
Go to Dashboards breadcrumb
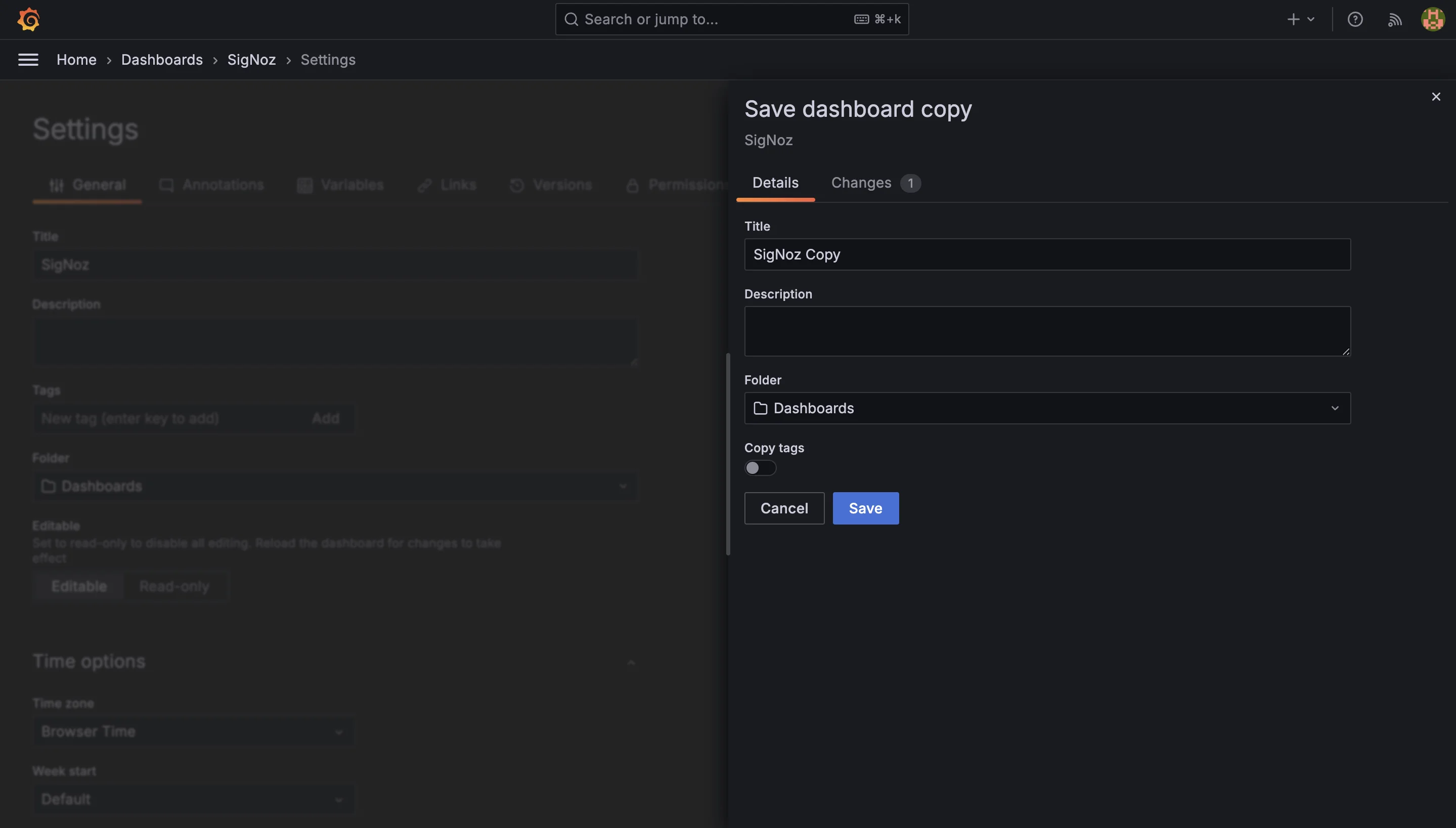click(161, 60)
